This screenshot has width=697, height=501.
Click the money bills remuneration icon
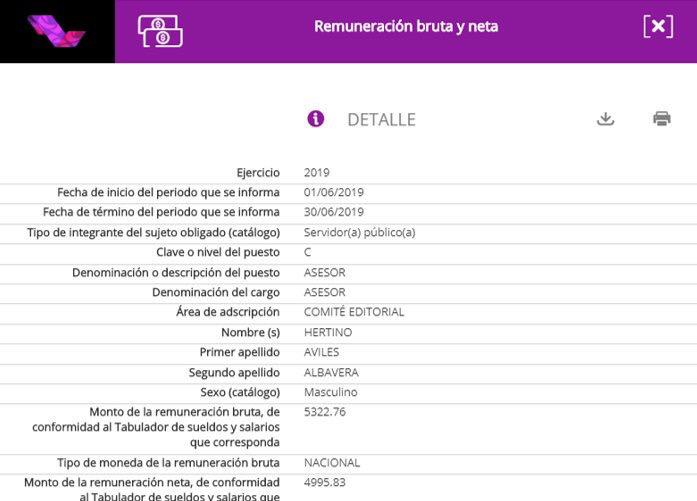coord(160,31)
